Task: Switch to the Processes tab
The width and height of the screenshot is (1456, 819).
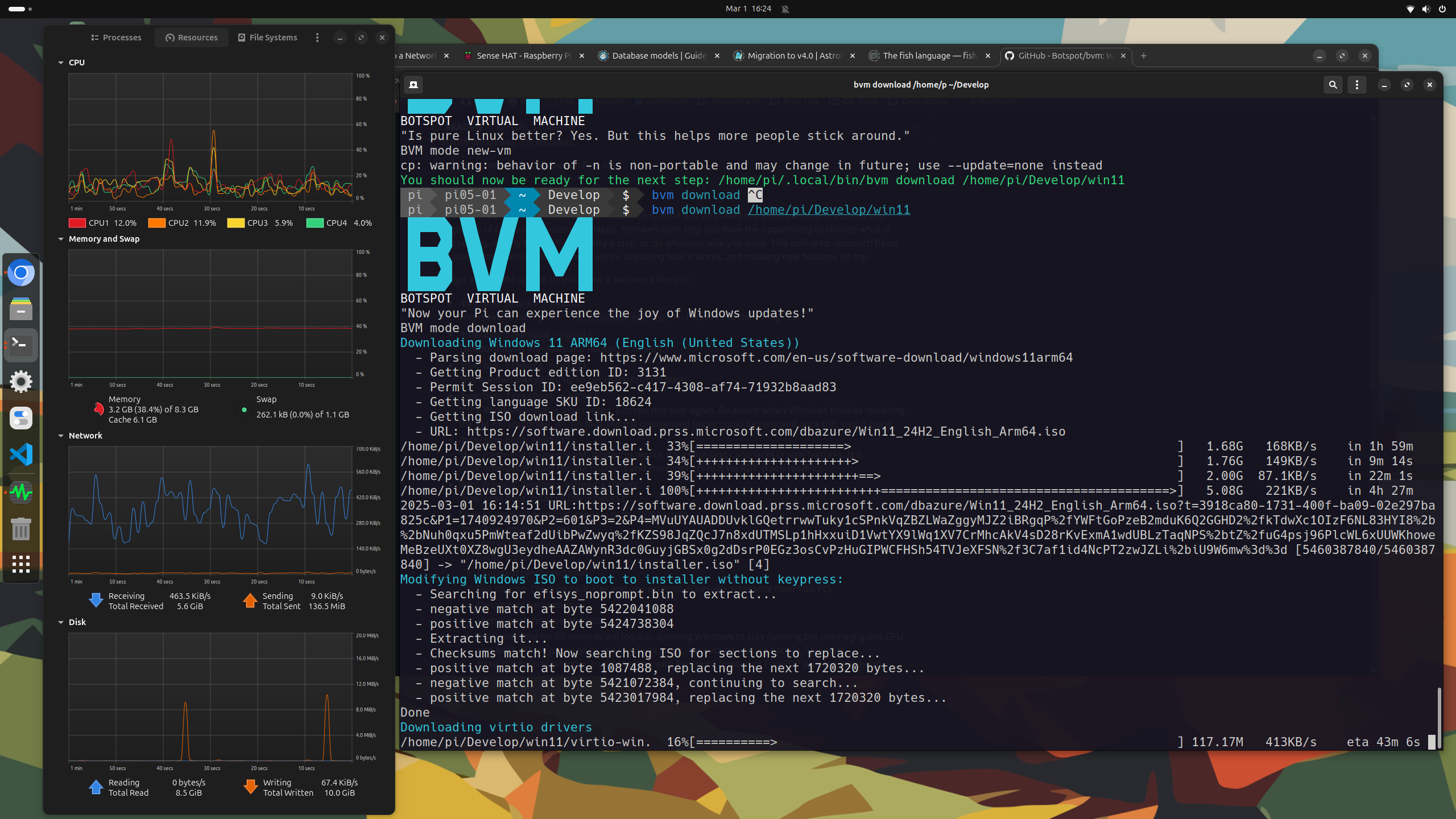Action: point(116,38)
